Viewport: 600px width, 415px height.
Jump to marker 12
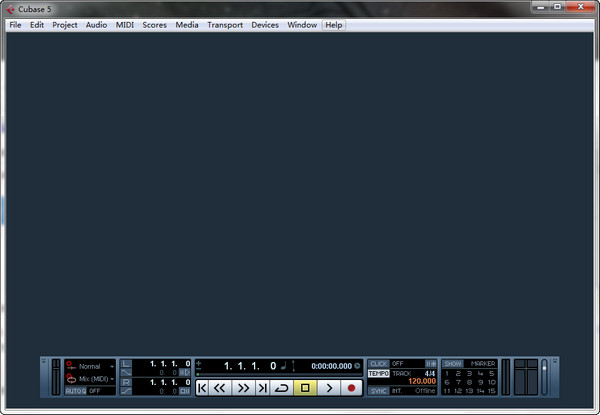point(458,391)
